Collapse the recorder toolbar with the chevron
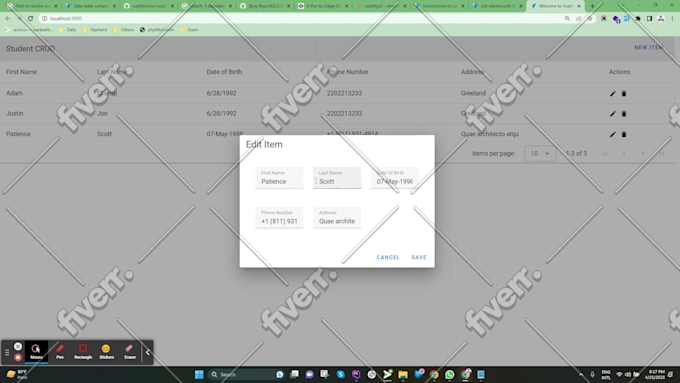The width and height of the screenshot is (680, 383). 147,352
